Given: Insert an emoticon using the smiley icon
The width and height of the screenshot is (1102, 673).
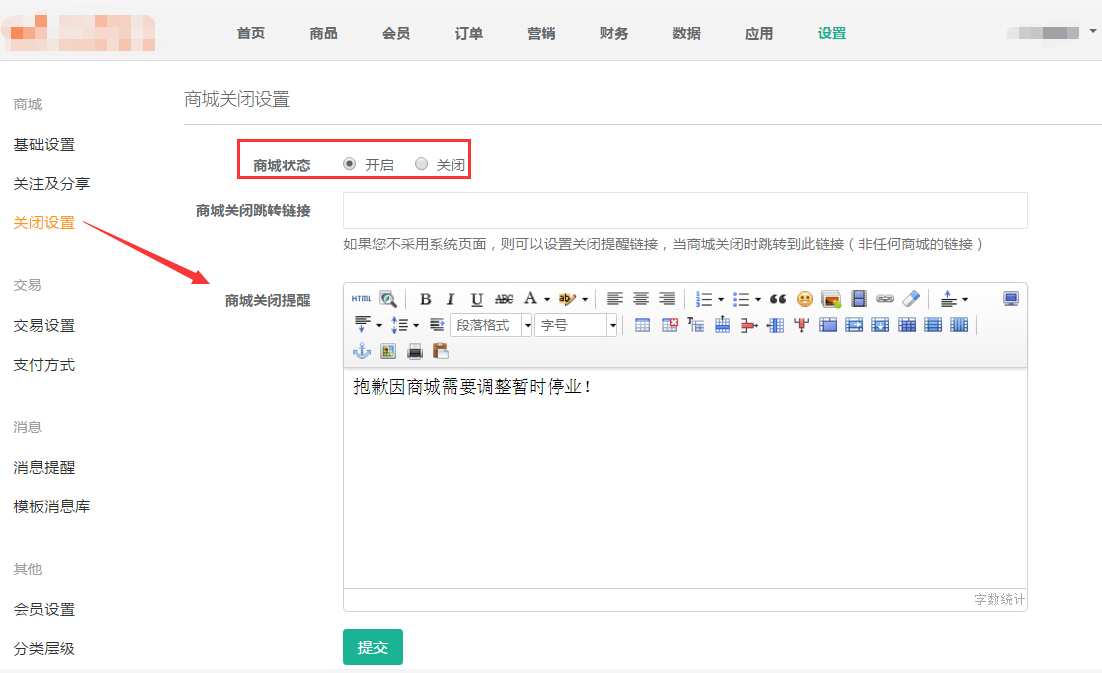Looking at the screenshot, I should (804, 299).
